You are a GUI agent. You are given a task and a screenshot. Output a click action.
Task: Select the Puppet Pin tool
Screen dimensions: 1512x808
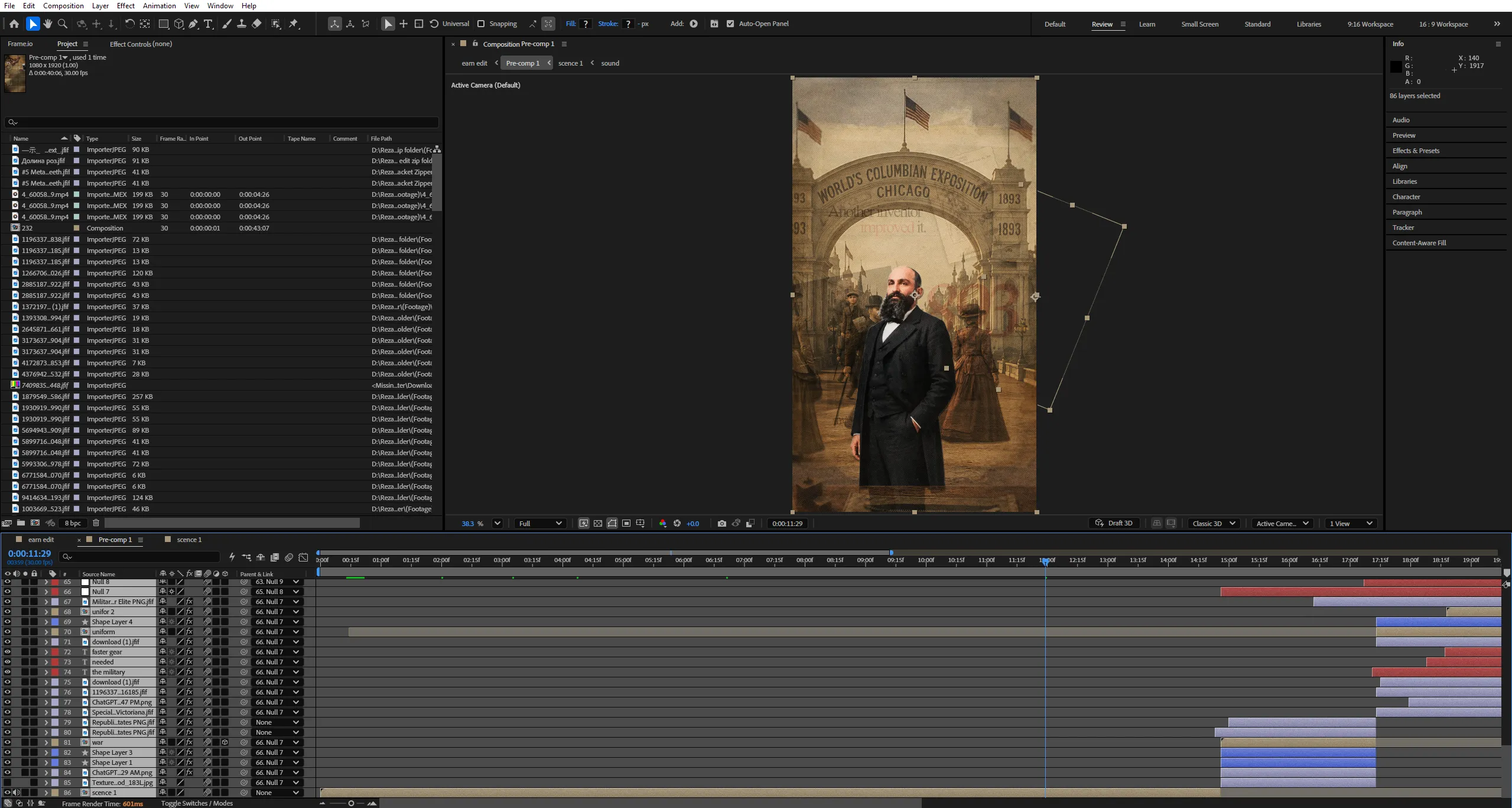point(294,24)
